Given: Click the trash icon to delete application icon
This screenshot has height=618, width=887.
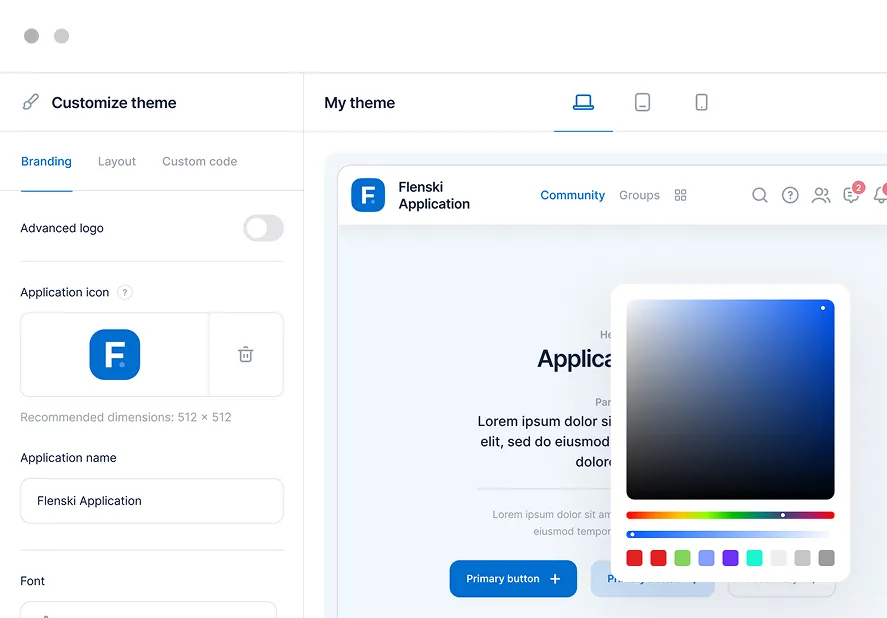Looking at the screenshot, I should [x=246, y=354].
